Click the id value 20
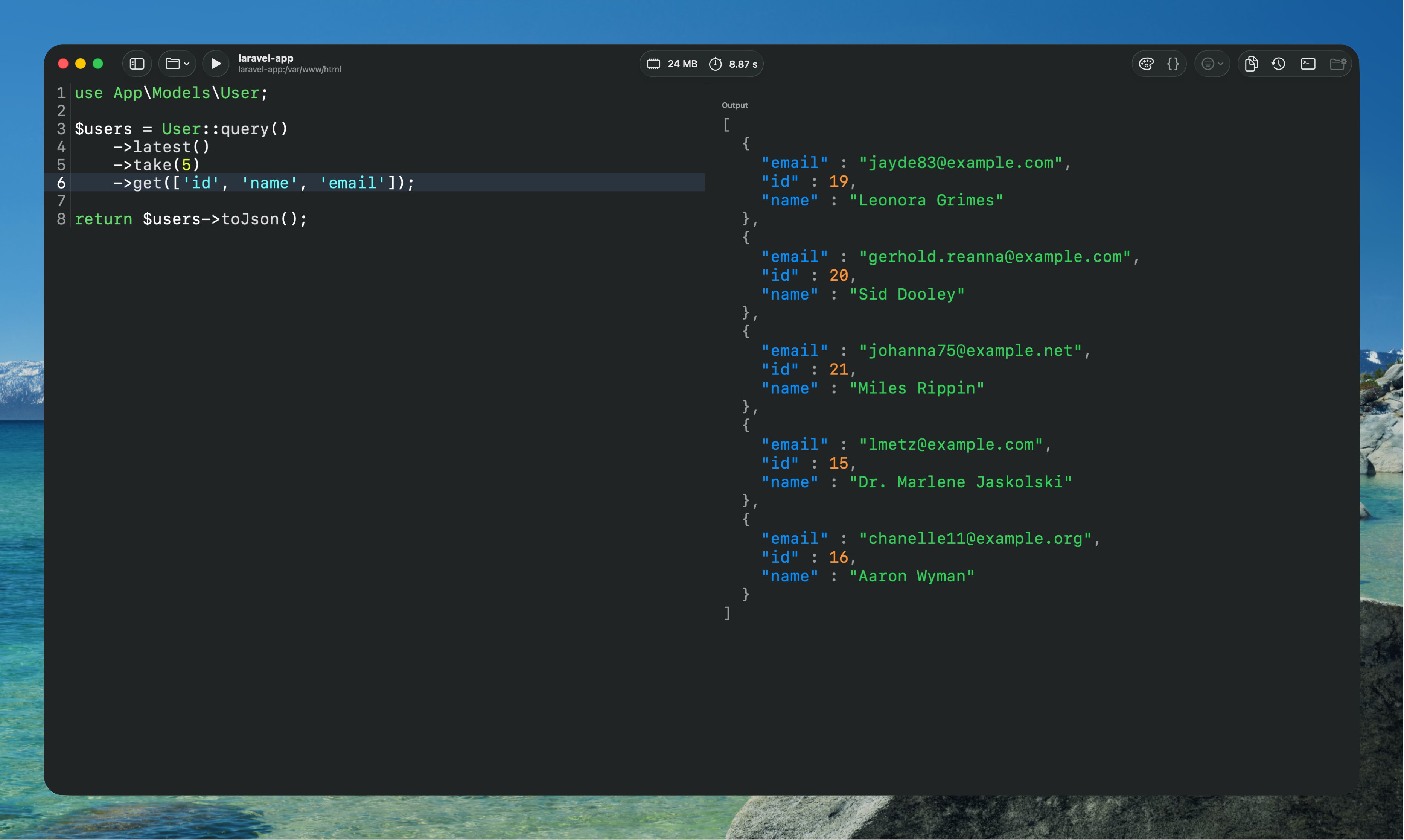 (x=838, y=275)
